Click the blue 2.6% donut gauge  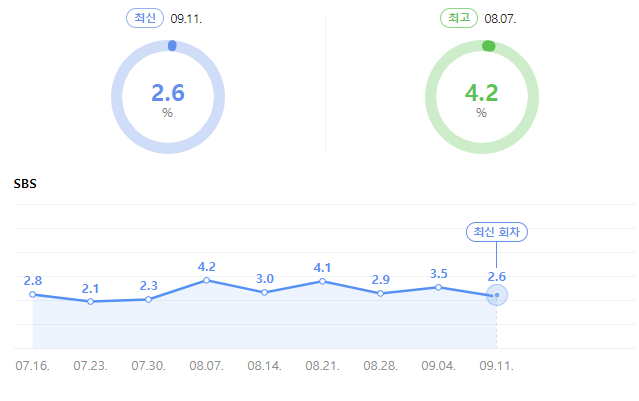coord(168,97)
